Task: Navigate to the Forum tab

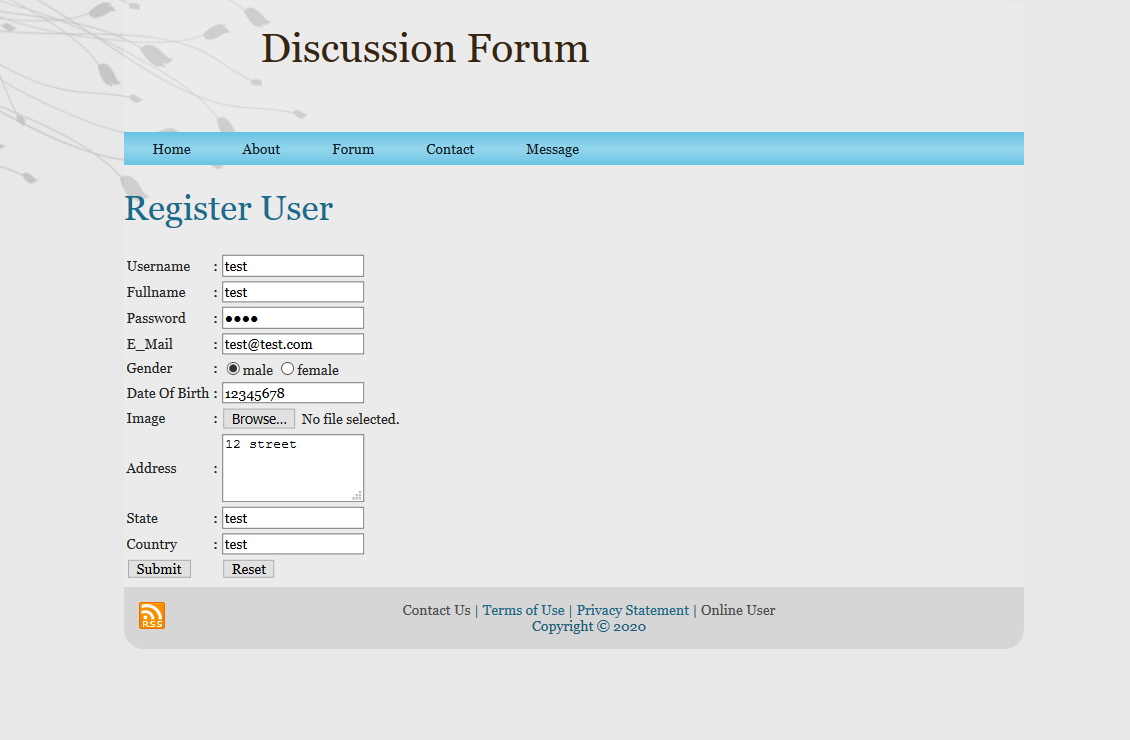Action: point(352,148)
